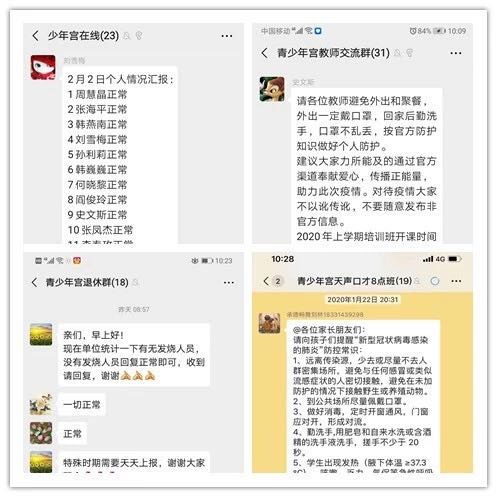
Task: Open more options in 少年宫在线 chat
Action: [227, 36]
